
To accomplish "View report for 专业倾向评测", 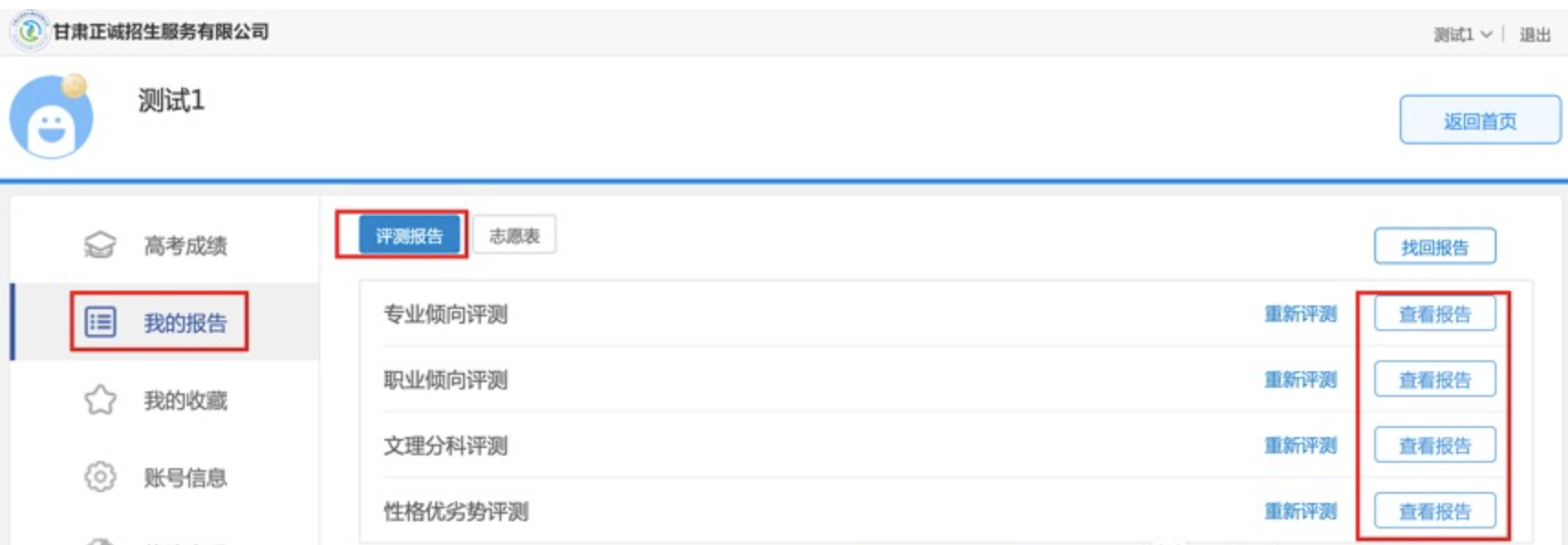I will pyautogui.click(x=1434, y=315).
